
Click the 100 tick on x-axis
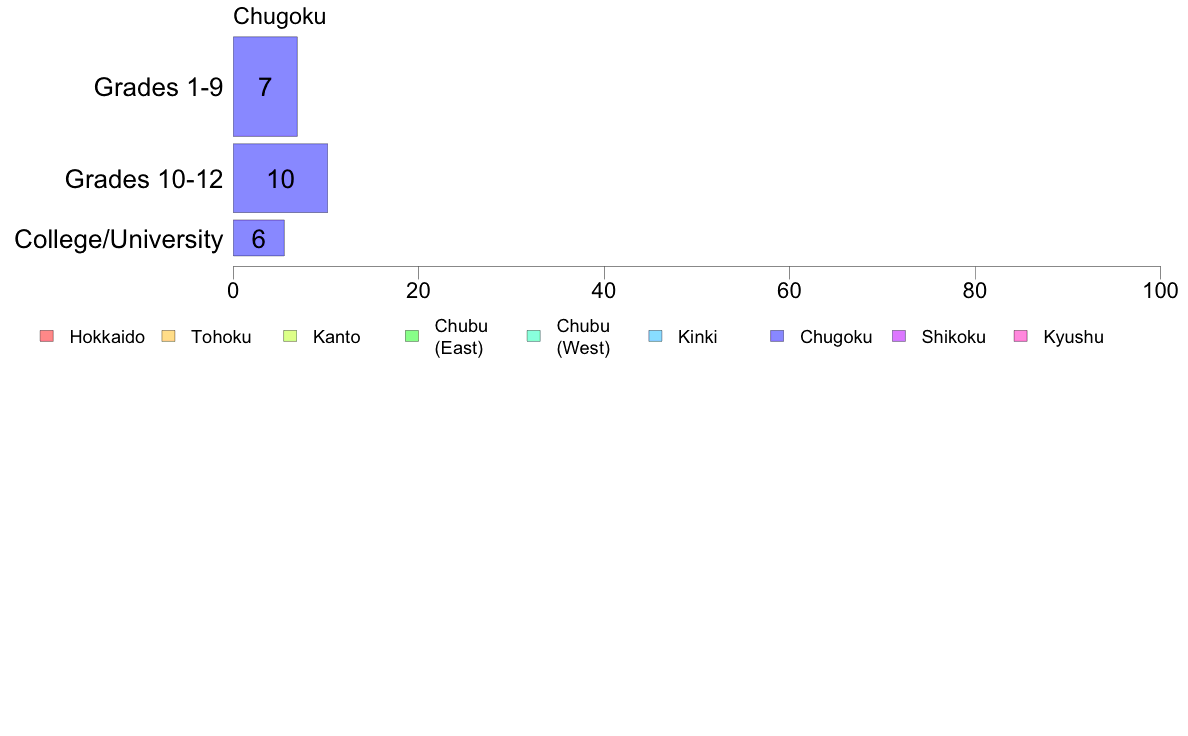1160,291
